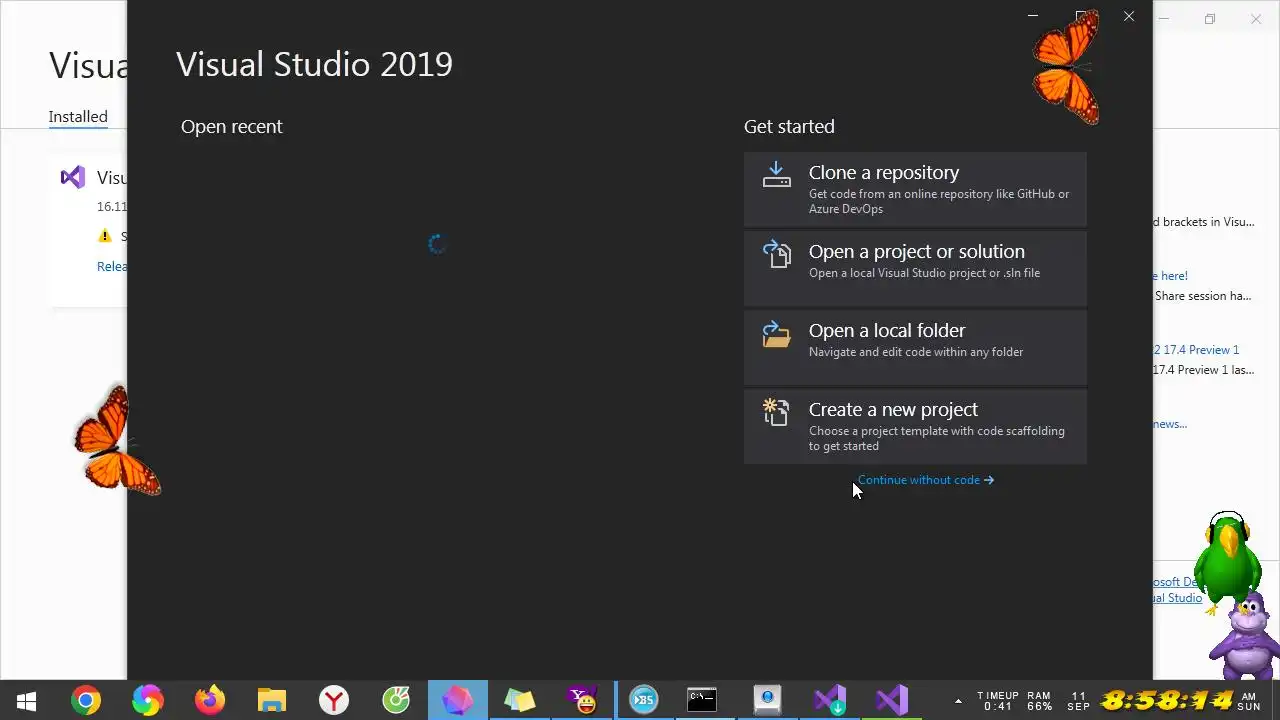Select Open a project or solution

pos(915,268)
